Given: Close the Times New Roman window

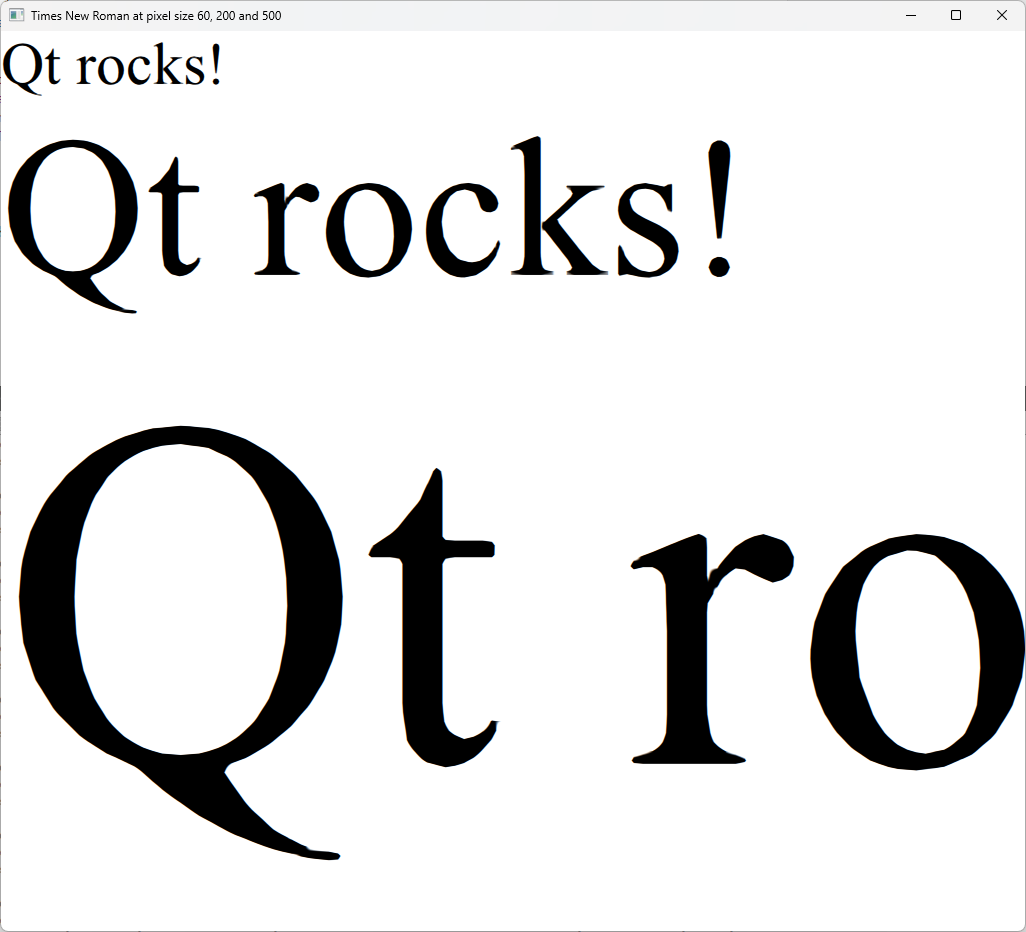Looking at the screenshot, I should pos(1001,15).
